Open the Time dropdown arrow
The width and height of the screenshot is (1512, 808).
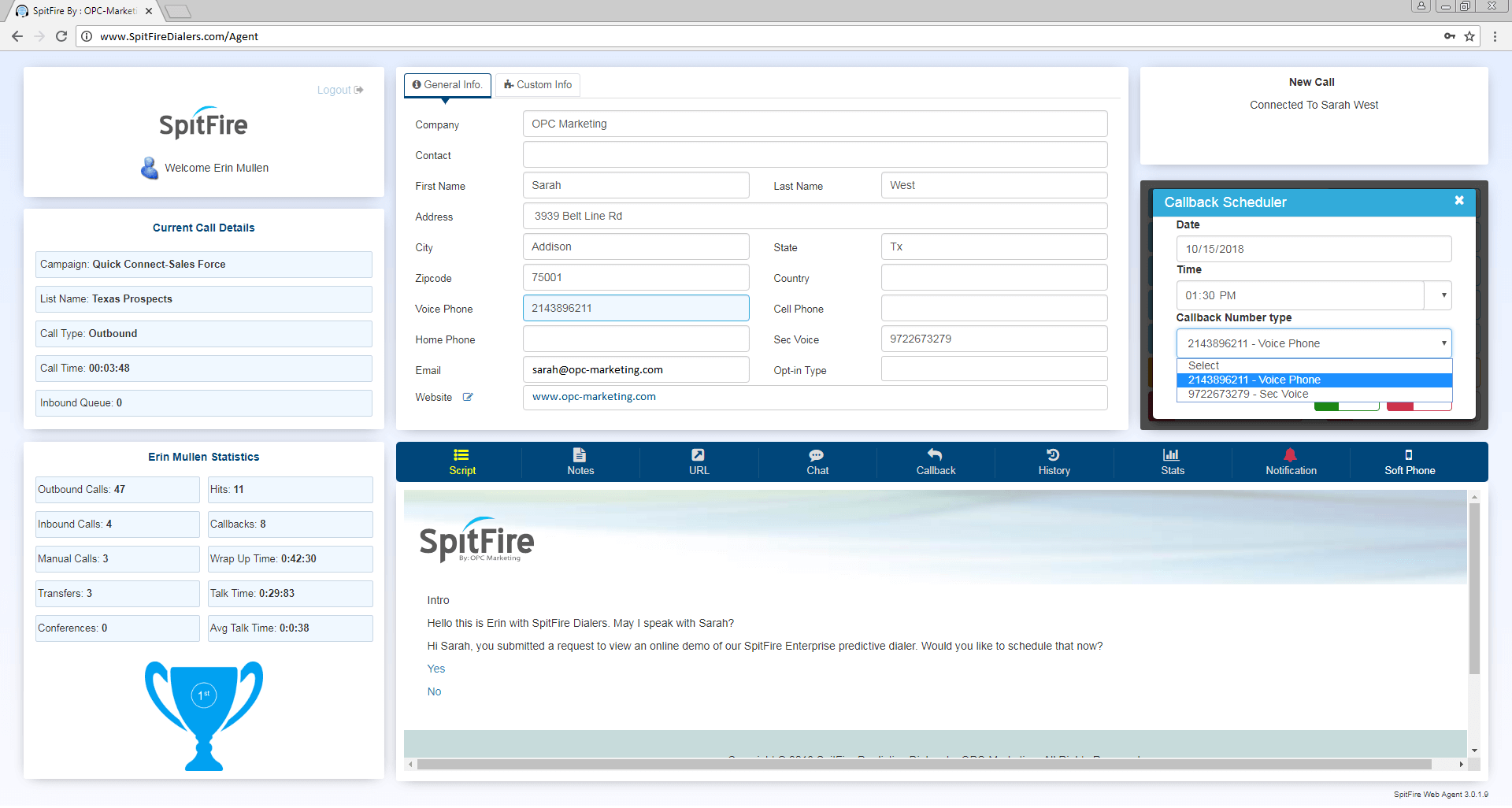[1443, 295]
